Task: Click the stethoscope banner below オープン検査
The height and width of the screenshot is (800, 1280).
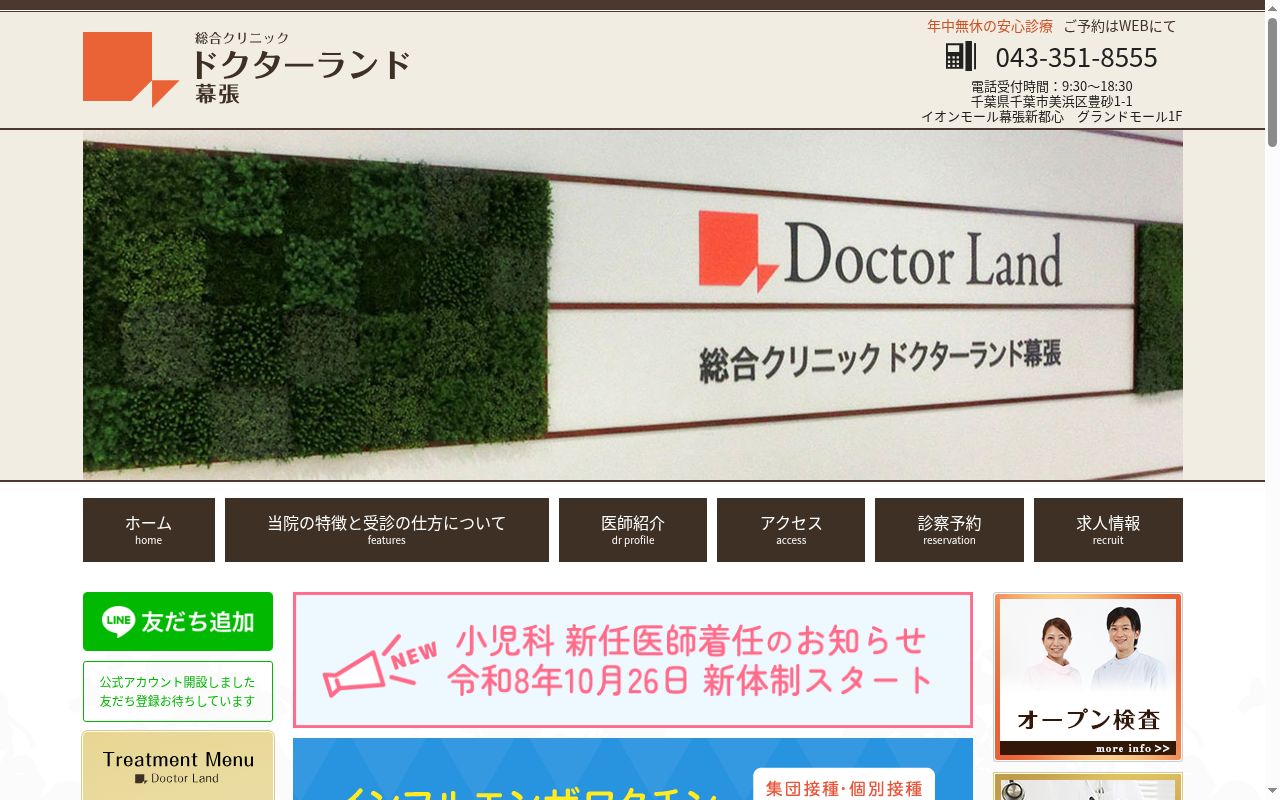Action: pyautogui.click(x=1088, y=786)
